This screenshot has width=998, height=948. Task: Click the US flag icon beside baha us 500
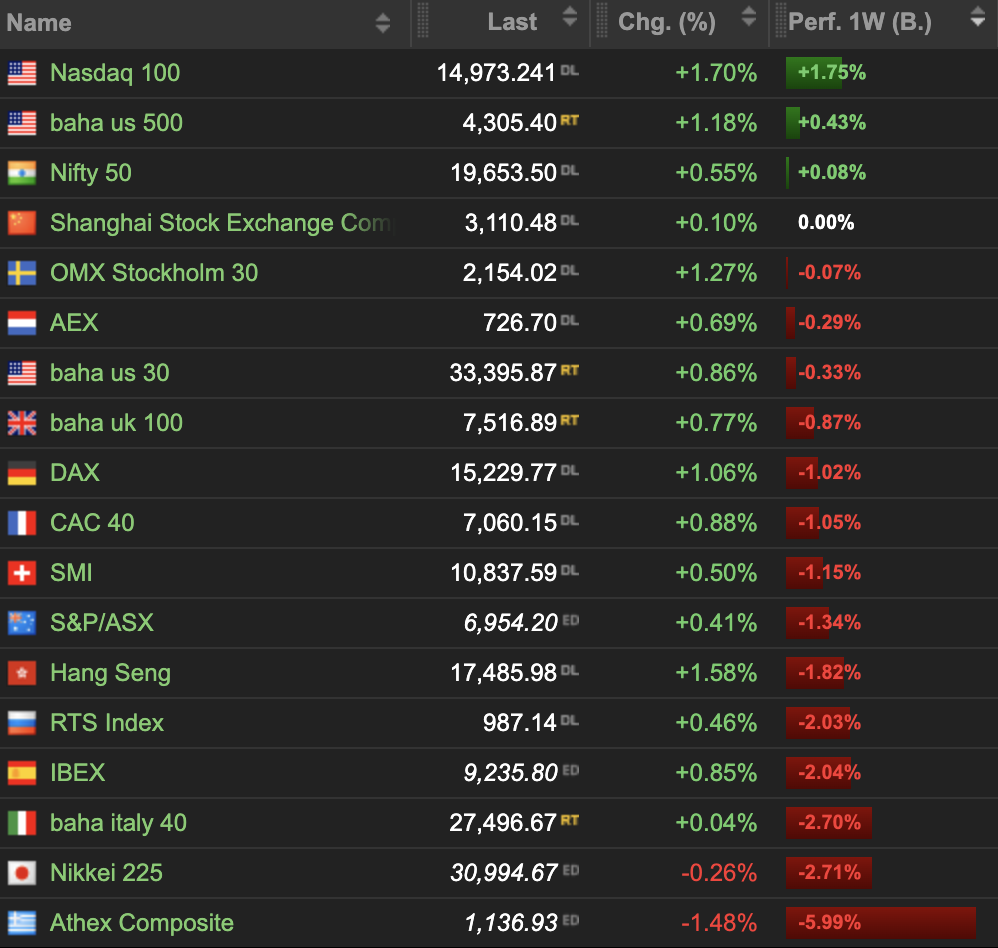pos(22,123)
